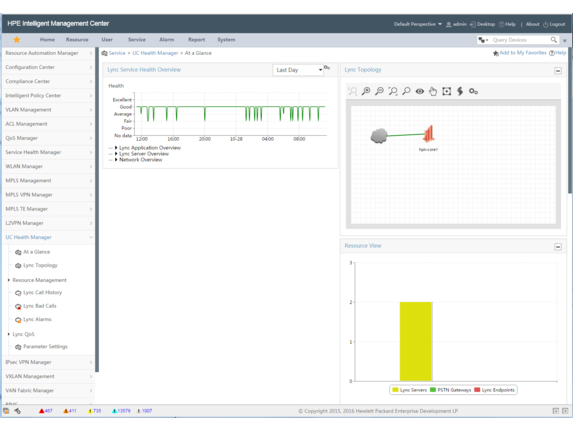Toggle PSTN Gateways legend entry
This screenshot has width=573, height=430.
[x=451, y=390]
